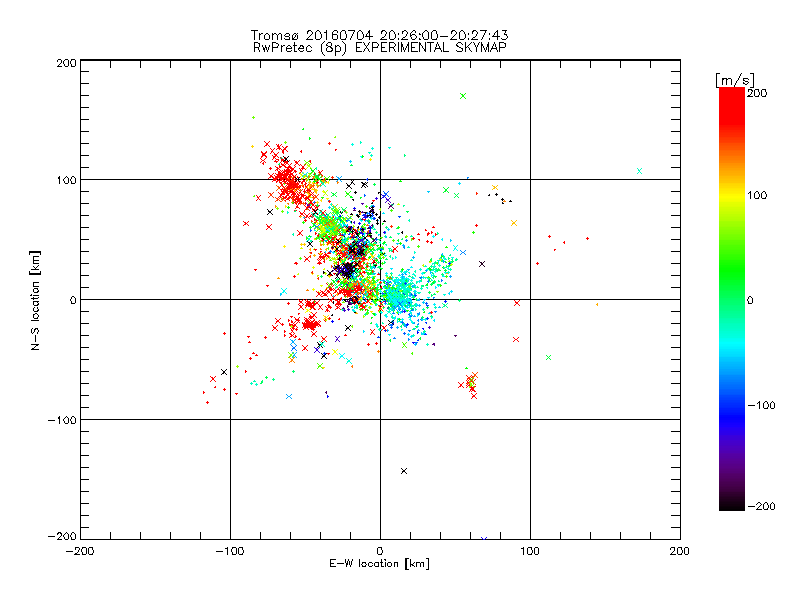
Task: Click the colorbar label '-100' near blue
Action: (761, 406)
